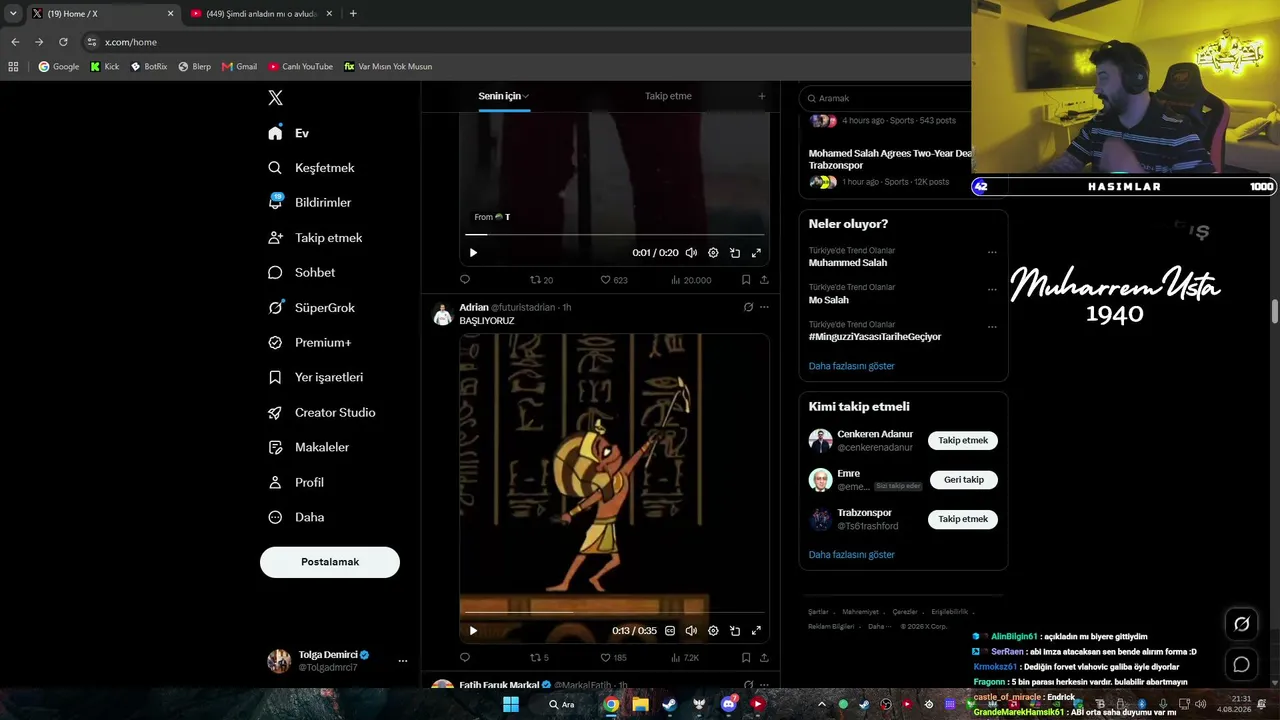
Task: Open Makaleler articles page
Action: (x=308, y=447)
